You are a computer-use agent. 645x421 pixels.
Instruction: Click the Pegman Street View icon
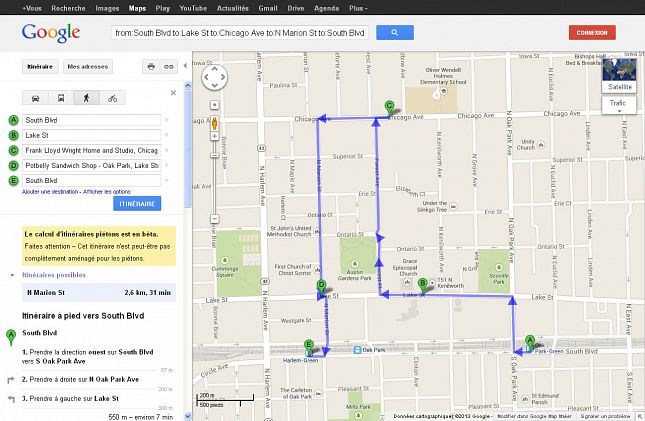(x=213, y=124)
